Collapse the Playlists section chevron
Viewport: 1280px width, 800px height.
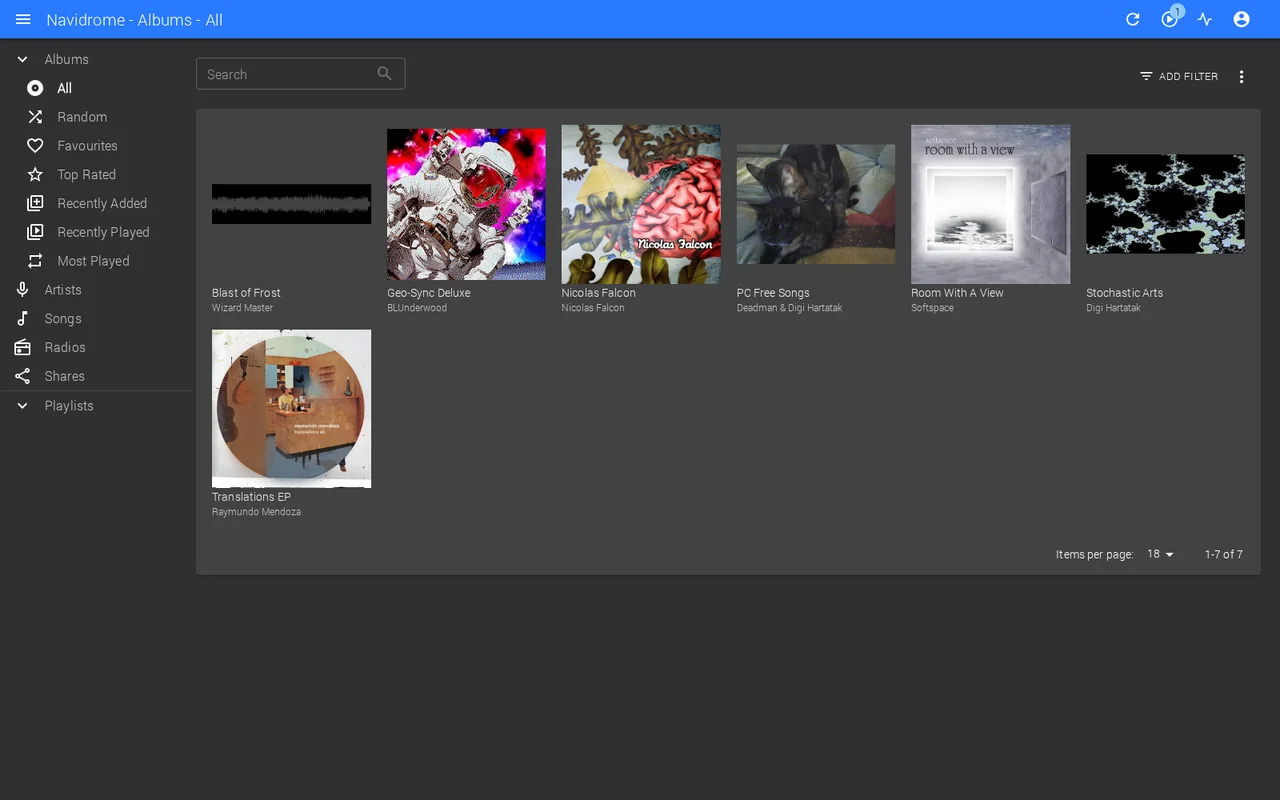pos(22,406)
